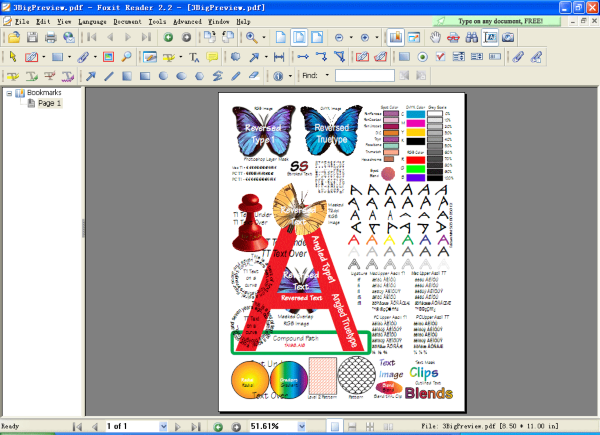Select the Snapshot camera tool
600x435 pixels.
click(508, 37)
